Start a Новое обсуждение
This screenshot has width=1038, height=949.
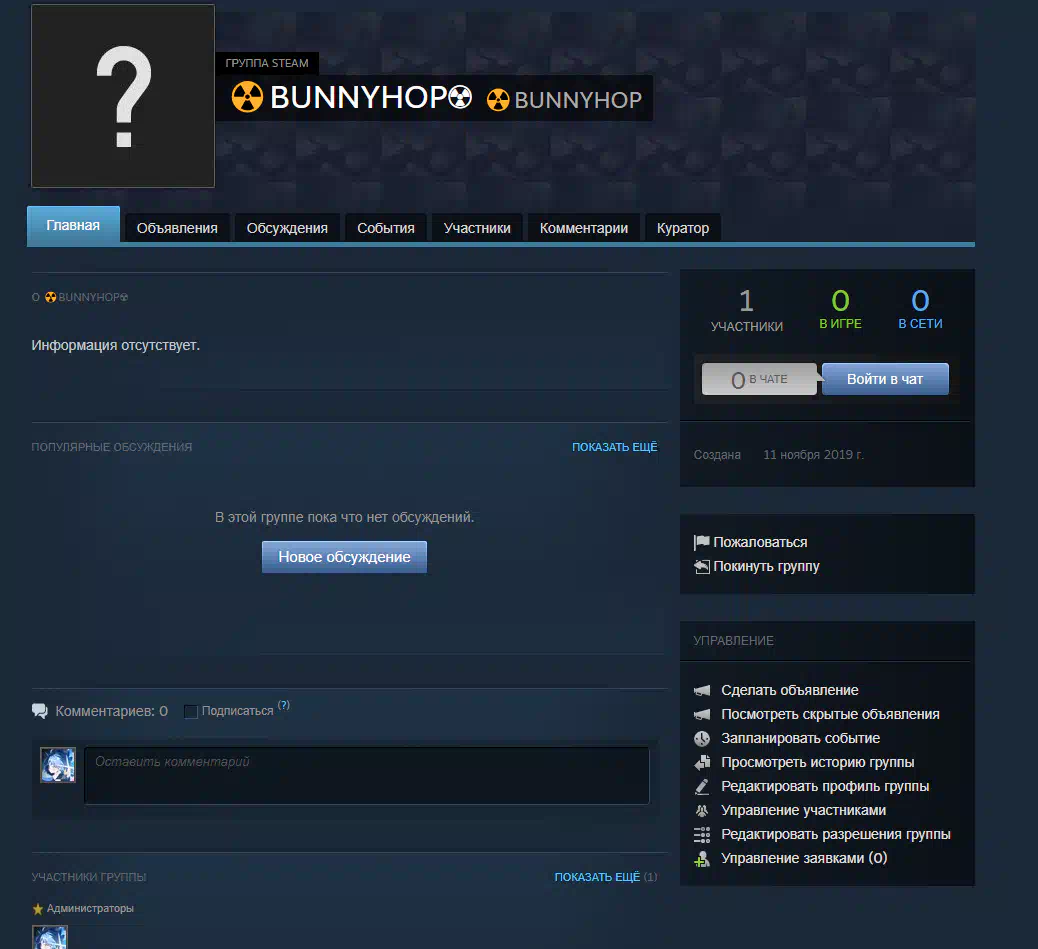pos(344,557)
